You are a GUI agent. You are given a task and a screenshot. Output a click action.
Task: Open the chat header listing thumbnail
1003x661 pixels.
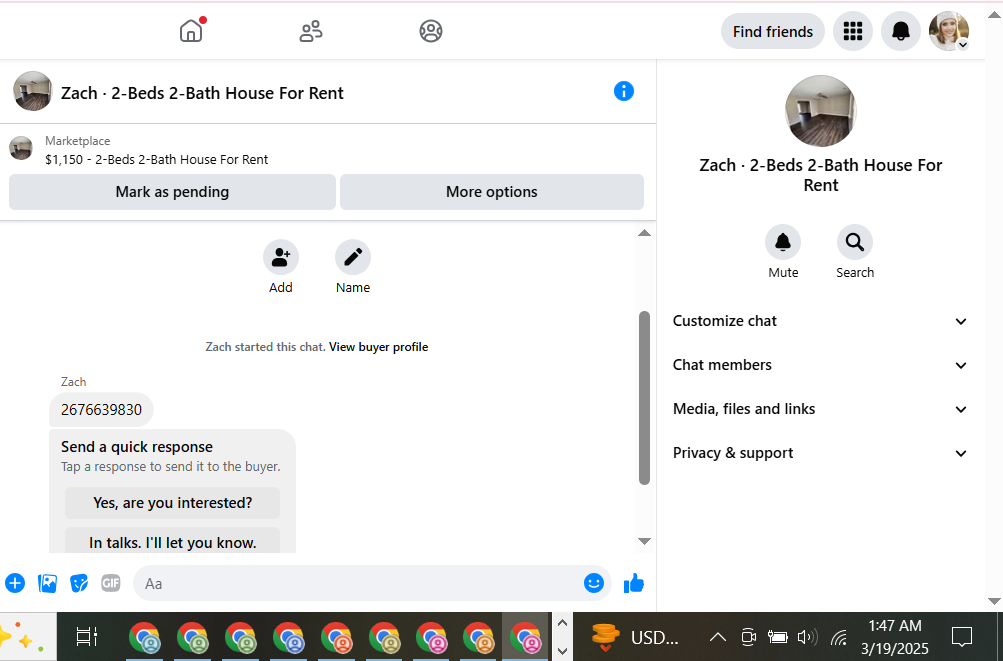click(33, 91)
